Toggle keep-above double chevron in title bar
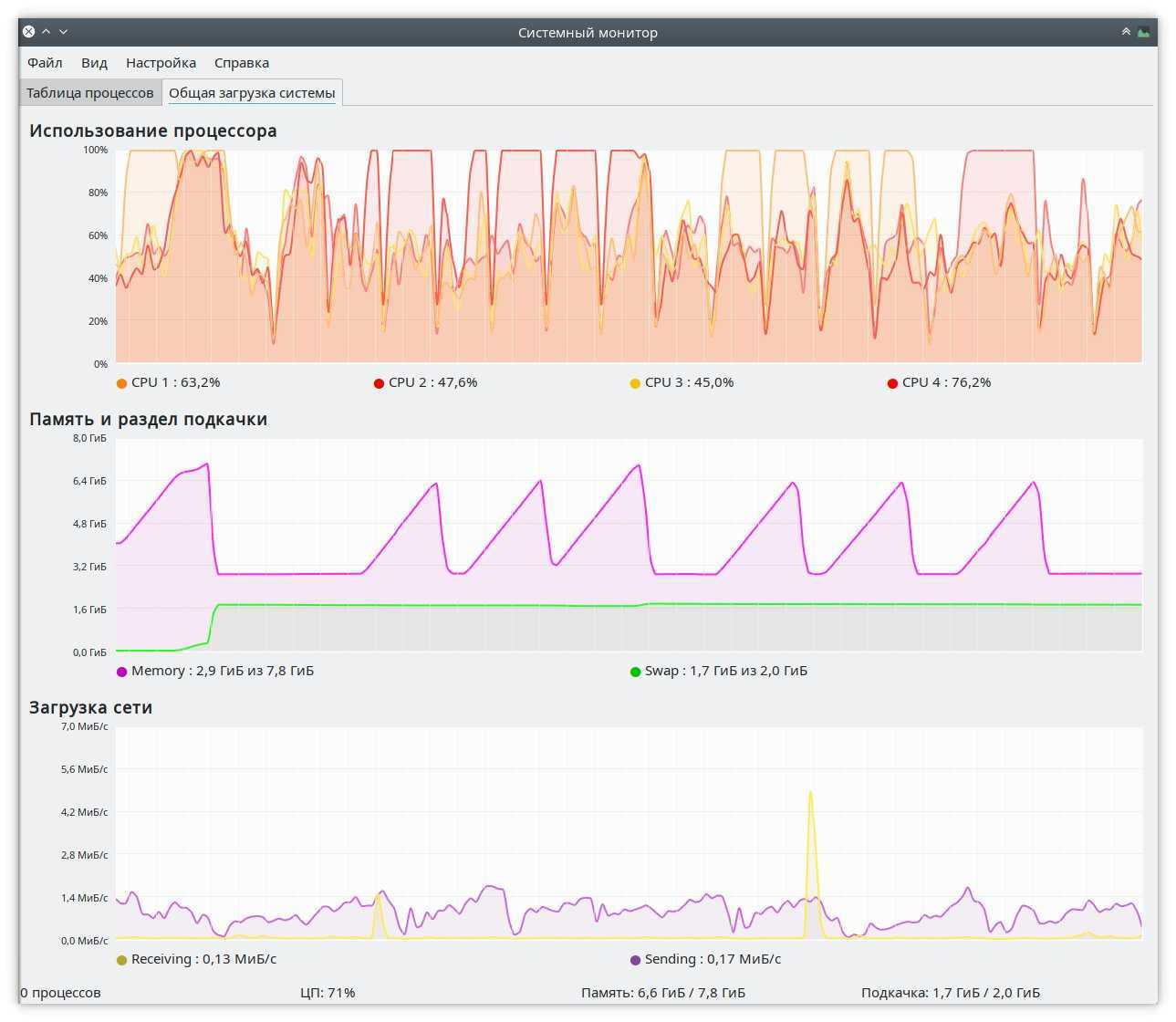Screen dimensions: 1176x1022 coord(1126,32)
